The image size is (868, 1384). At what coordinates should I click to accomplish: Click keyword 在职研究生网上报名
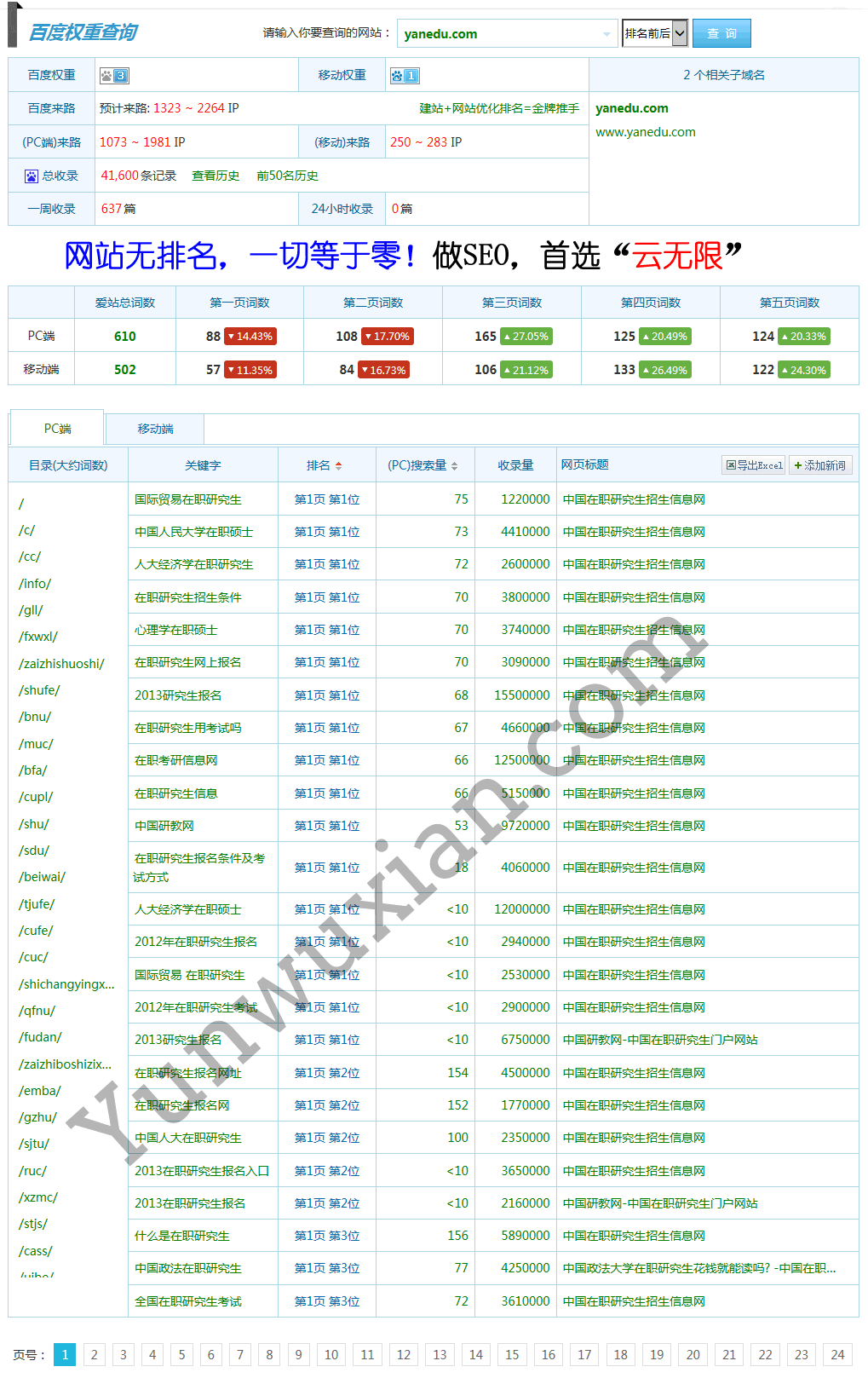pos(188,662)
